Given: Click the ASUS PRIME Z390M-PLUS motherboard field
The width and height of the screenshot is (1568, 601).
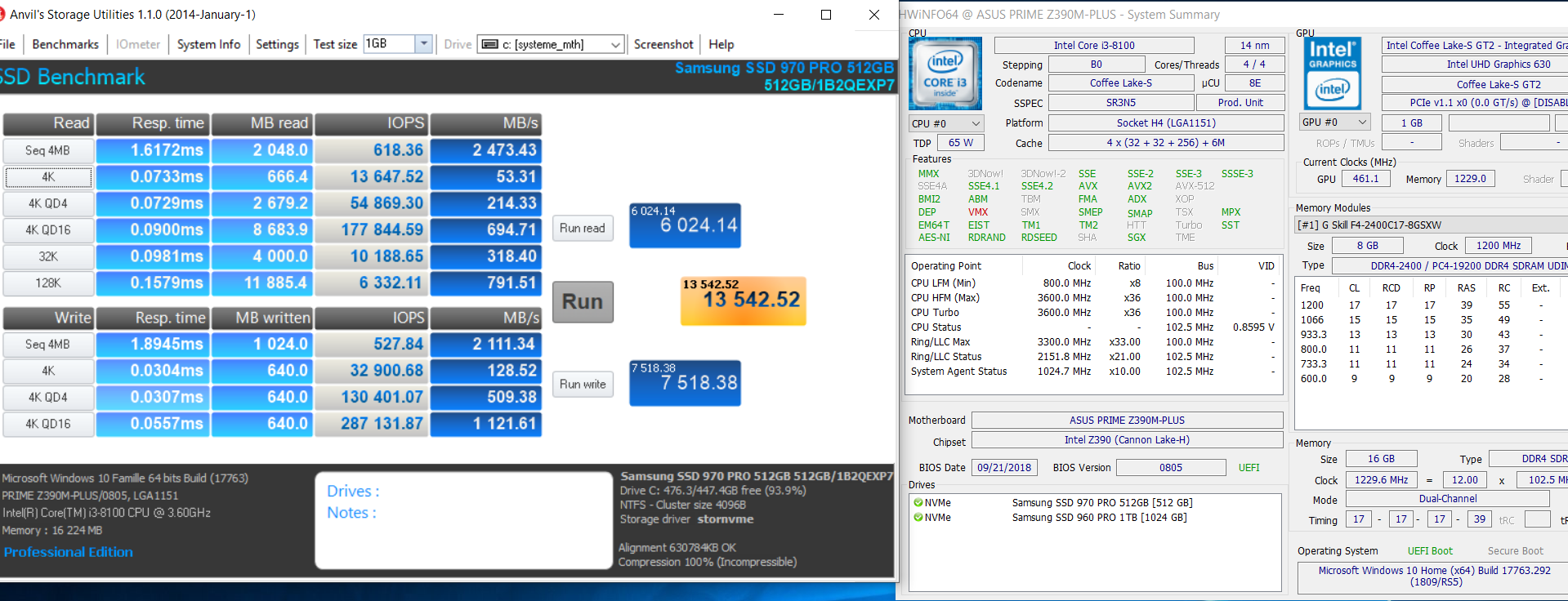Looking at the screenshot, I should pyautogui.click(x=1127, y=421).
